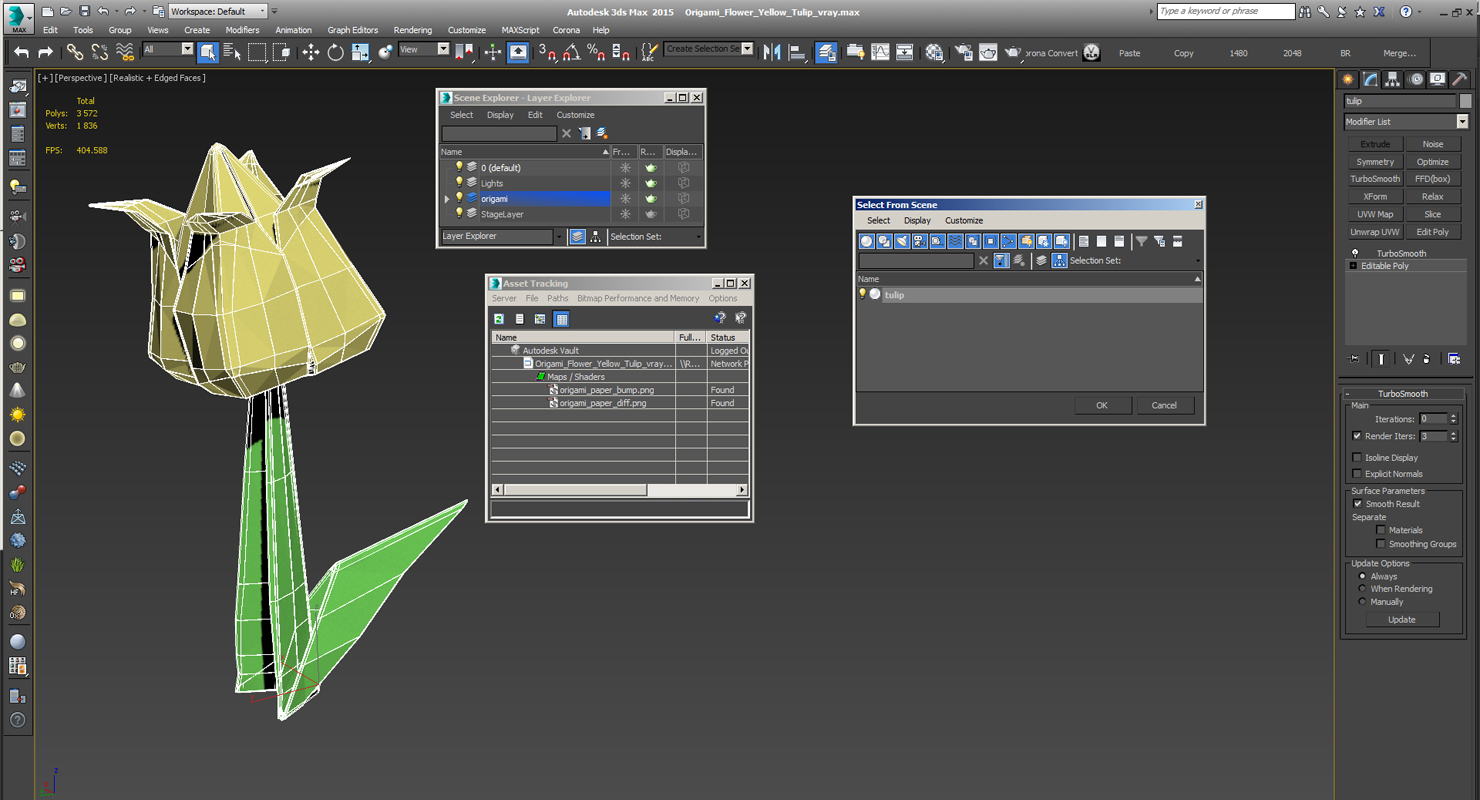Enable the Isoline Display checkbox

[1357, 457]
